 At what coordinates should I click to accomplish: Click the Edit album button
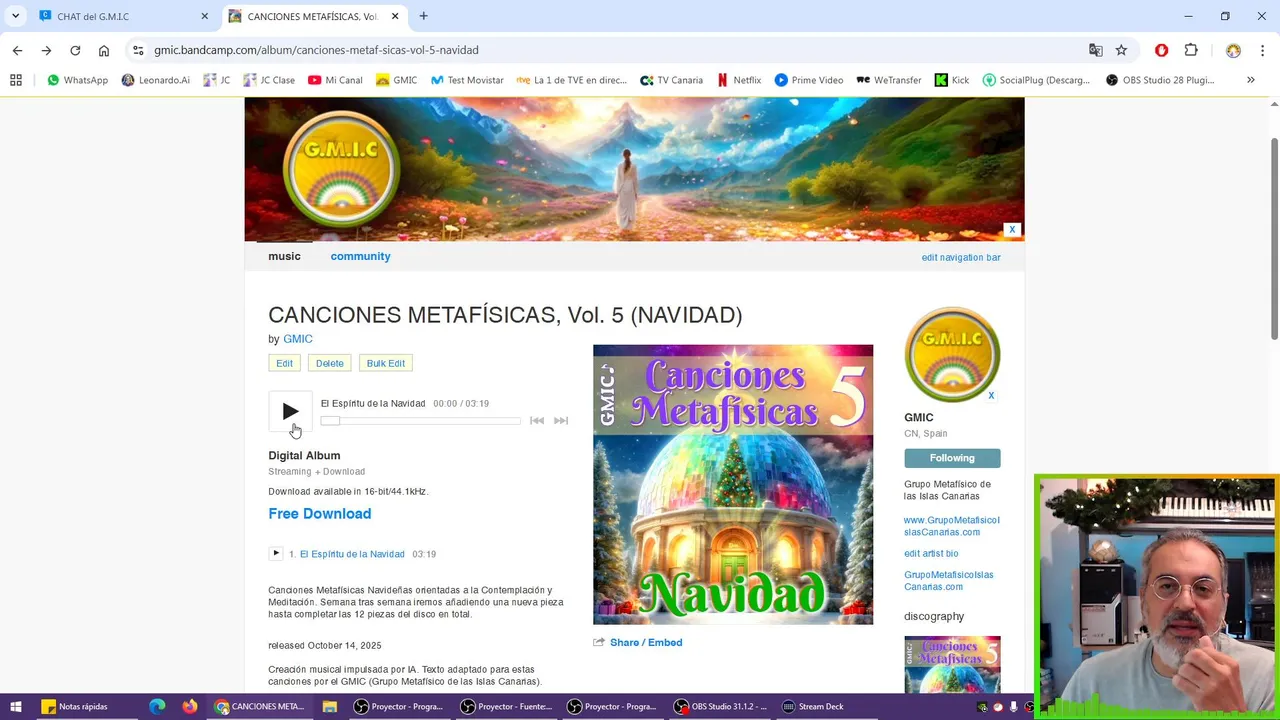click(x=284, y=363)
